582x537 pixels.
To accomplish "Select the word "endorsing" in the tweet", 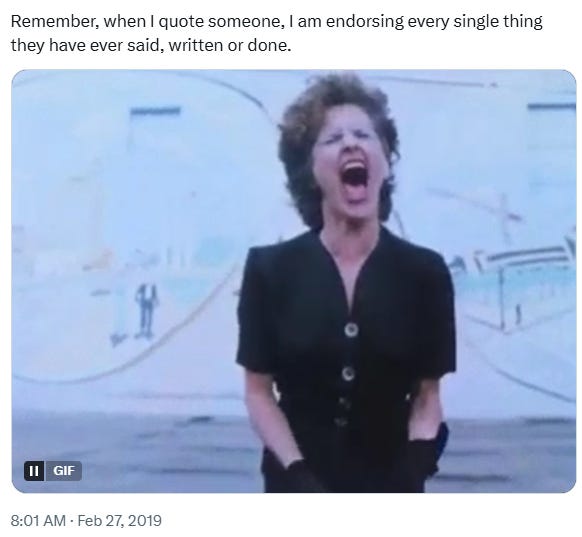I will point(364,22).
